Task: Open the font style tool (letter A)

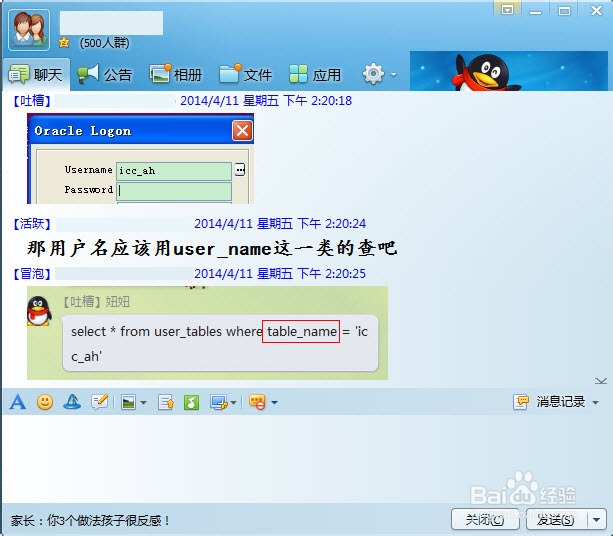Action: coord(18,402)
